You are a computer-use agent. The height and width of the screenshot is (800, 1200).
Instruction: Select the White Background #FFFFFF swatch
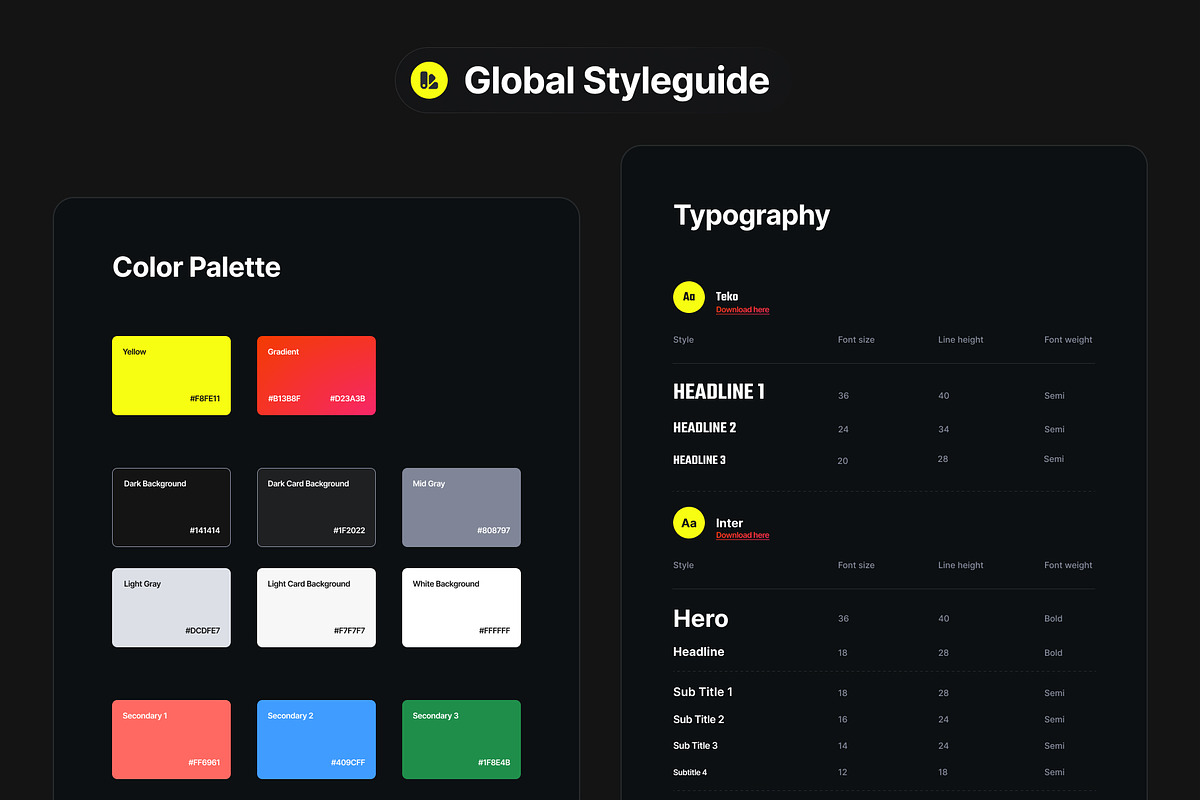click(x=461, y=607)
